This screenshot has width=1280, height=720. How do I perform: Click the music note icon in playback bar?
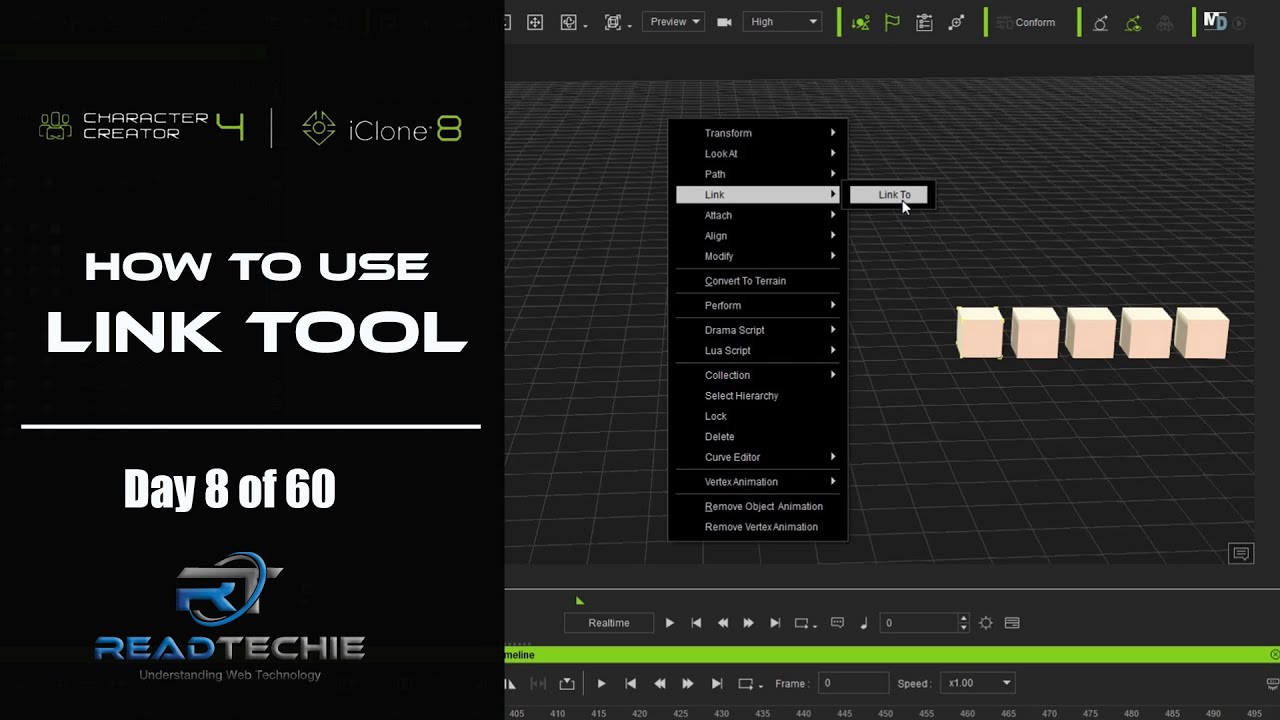864,623
